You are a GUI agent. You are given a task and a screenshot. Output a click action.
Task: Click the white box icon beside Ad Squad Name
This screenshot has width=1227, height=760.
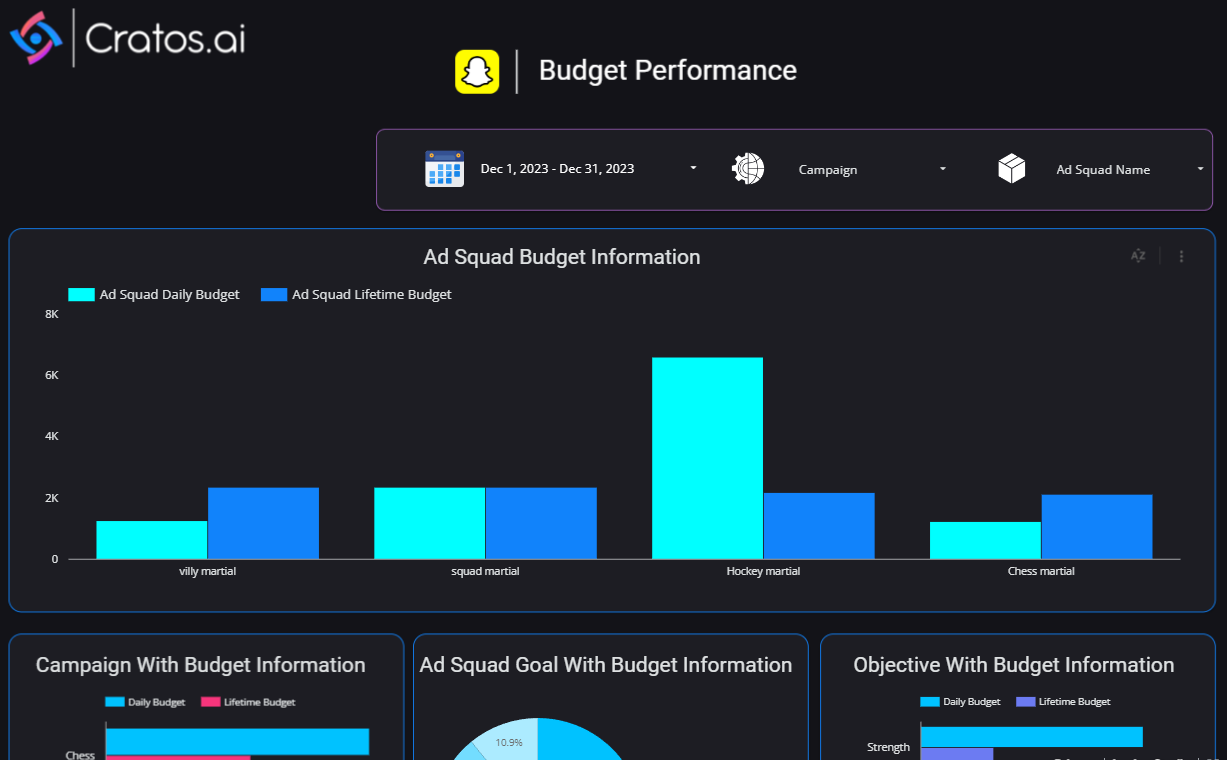coord(1012,169)
